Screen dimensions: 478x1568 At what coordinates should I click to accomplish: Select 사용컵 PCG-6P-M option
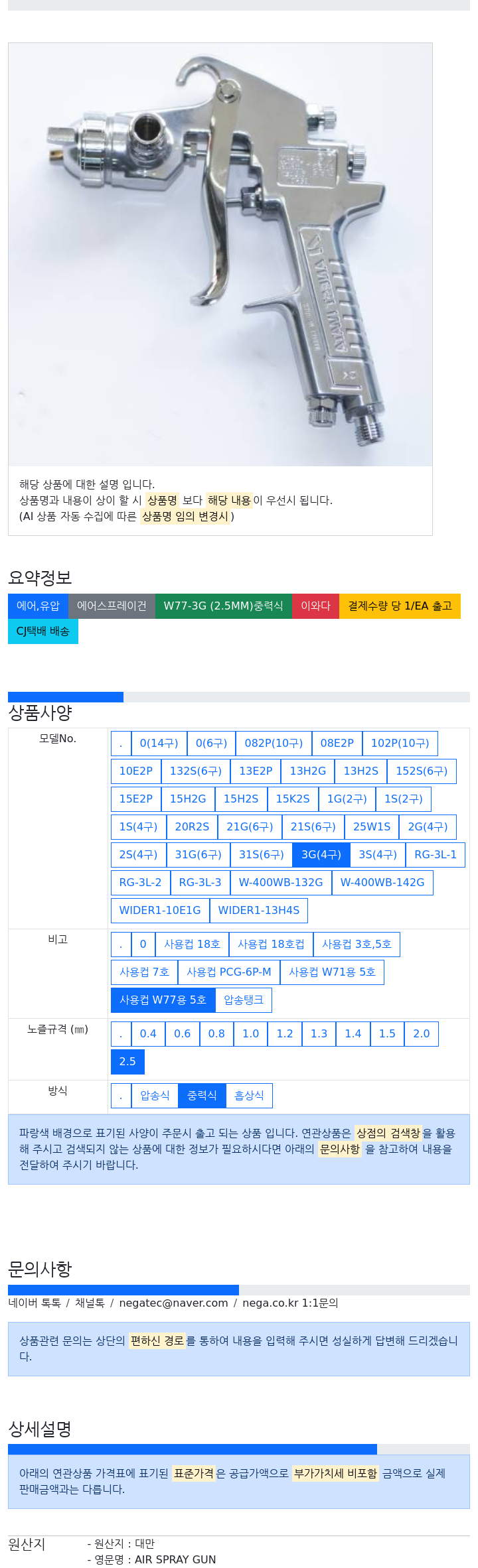(228, 972)
